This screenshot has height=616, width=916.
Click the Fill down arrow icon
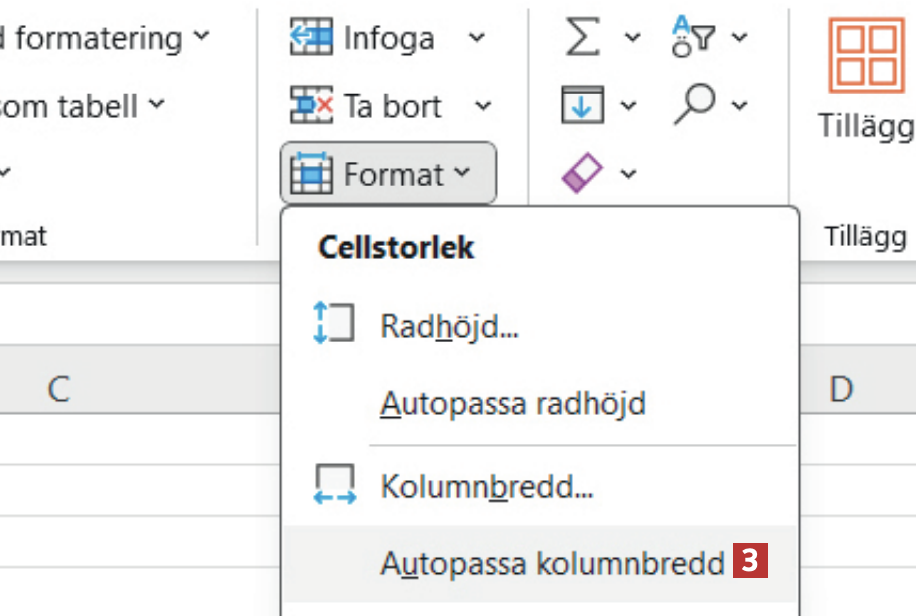(583, 105)
